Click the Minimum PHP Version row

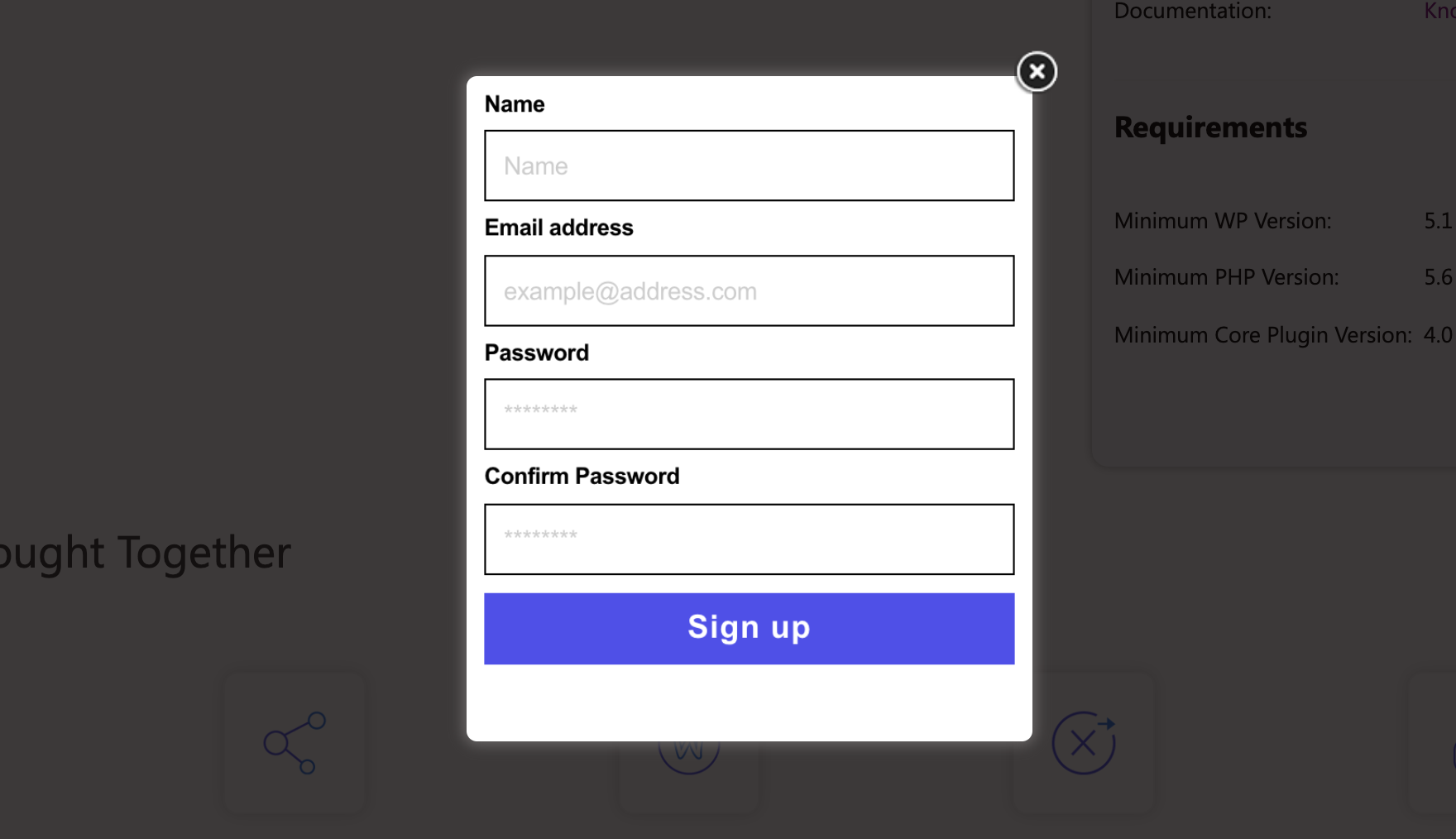click(x=1226, y=277)
